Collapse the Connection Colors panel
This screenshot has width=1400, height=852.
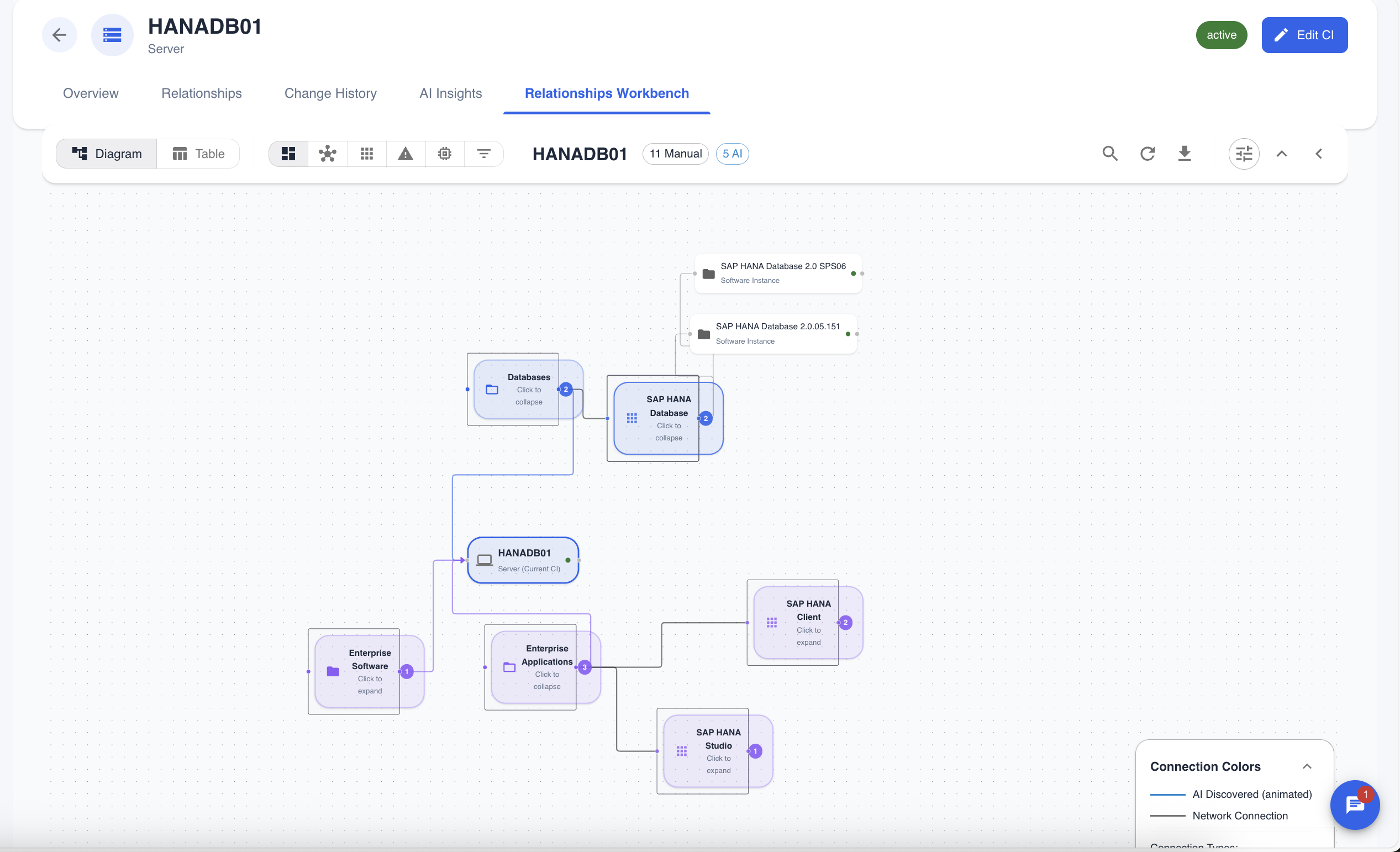[1307, 766]
